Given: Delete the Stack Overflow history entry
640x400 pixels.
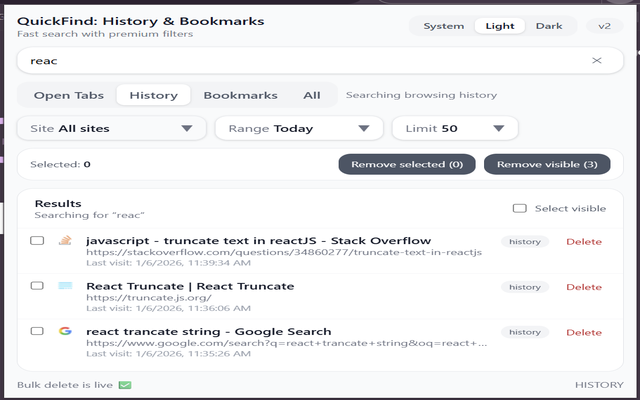Looking at the screenshot, I should pyautogui.click(x=584, y=242).
